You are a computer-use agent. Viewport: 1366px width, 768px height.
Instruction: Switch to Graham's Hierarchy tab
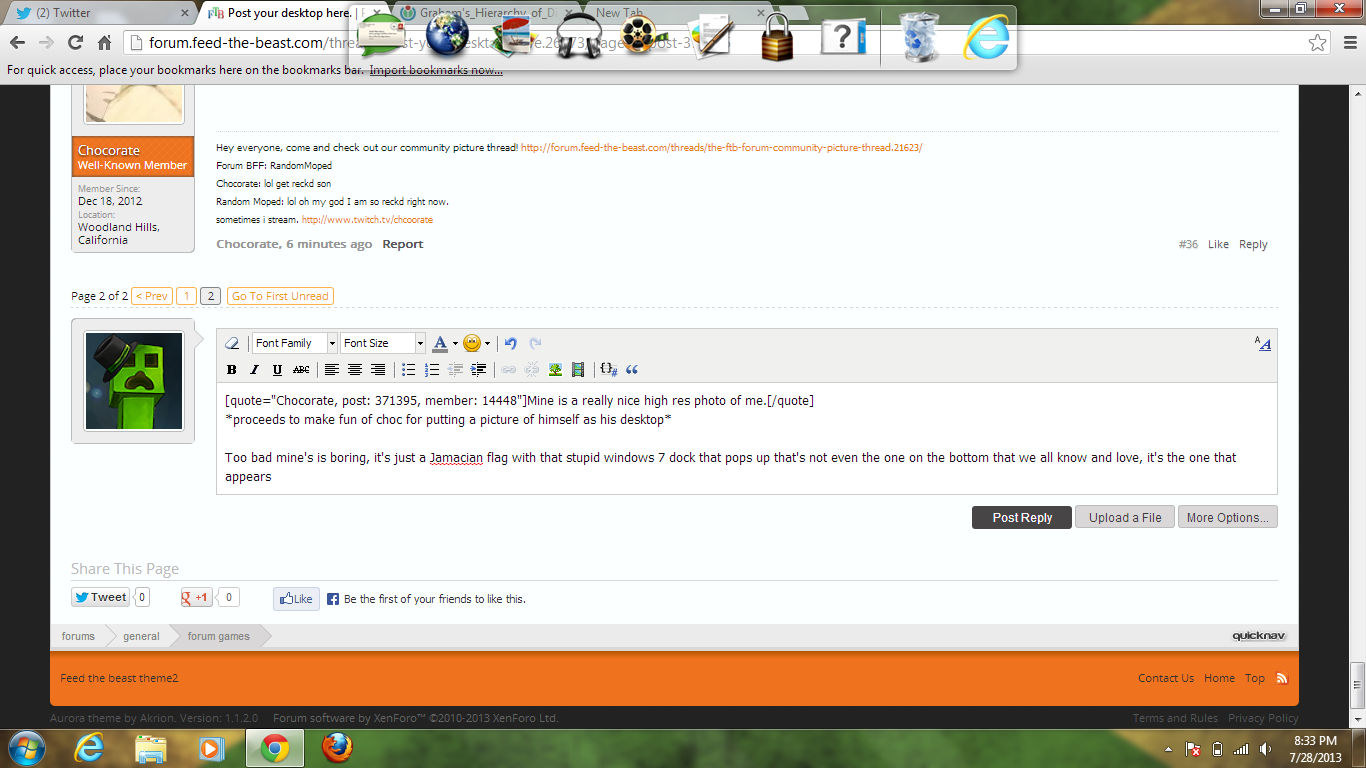tap(485, 13)
